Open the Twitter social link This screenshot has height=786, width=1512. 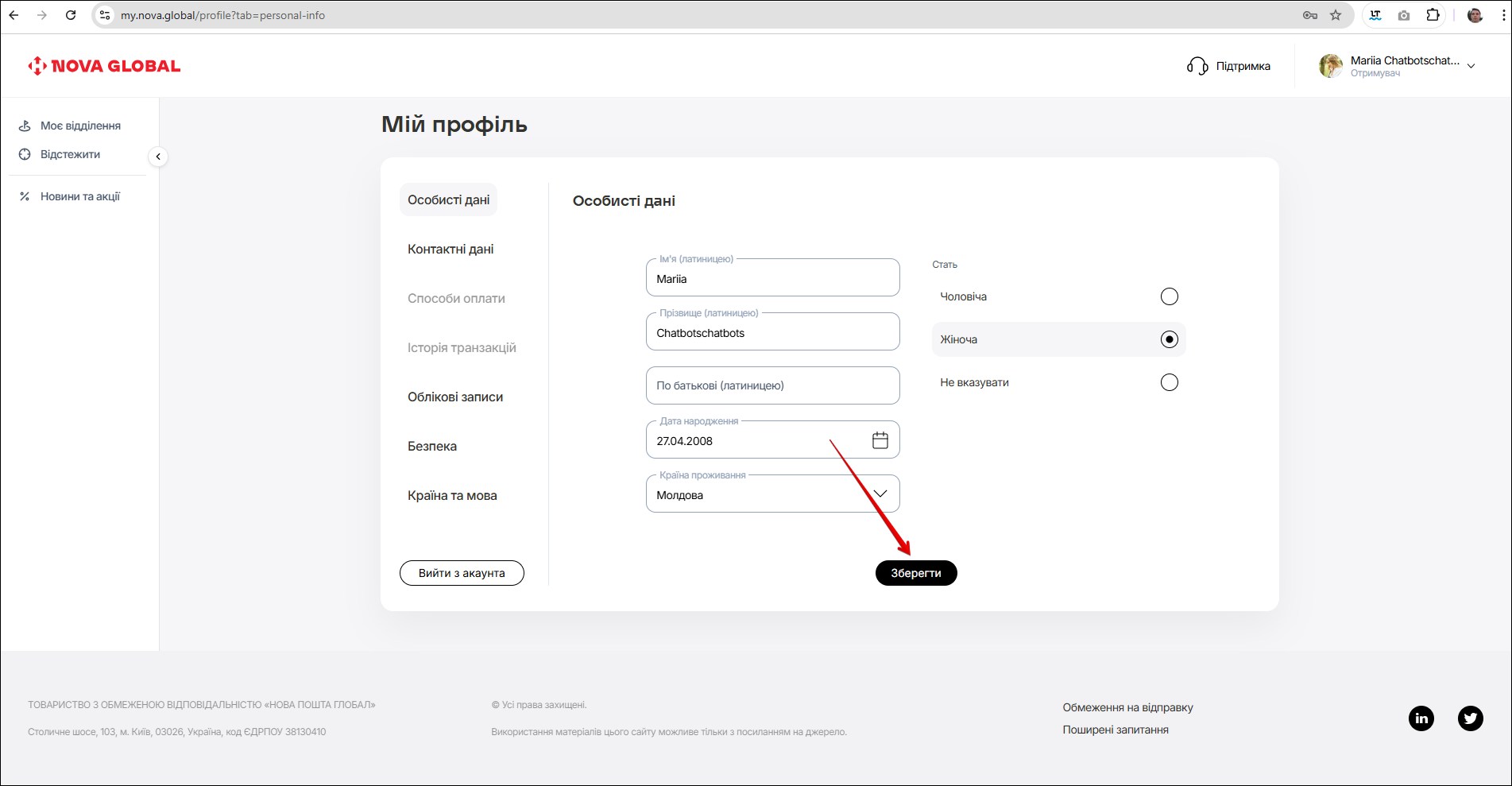(x=1470, y=718)
